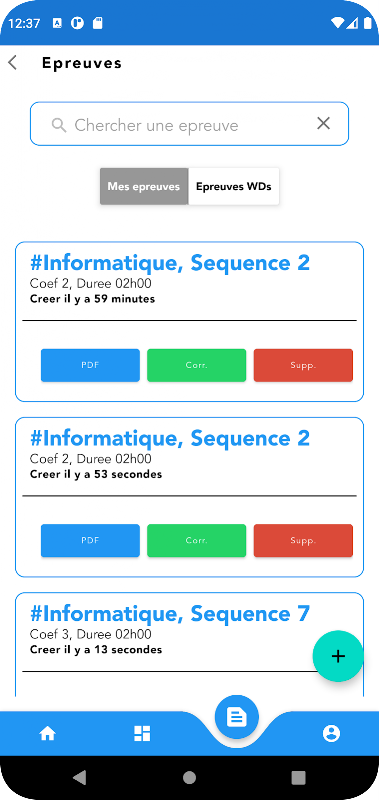The height and width of the screenshot is (800, 379).
Task: Tap Supp. on the 53 secondes epreuve
Action: point(303,540)
